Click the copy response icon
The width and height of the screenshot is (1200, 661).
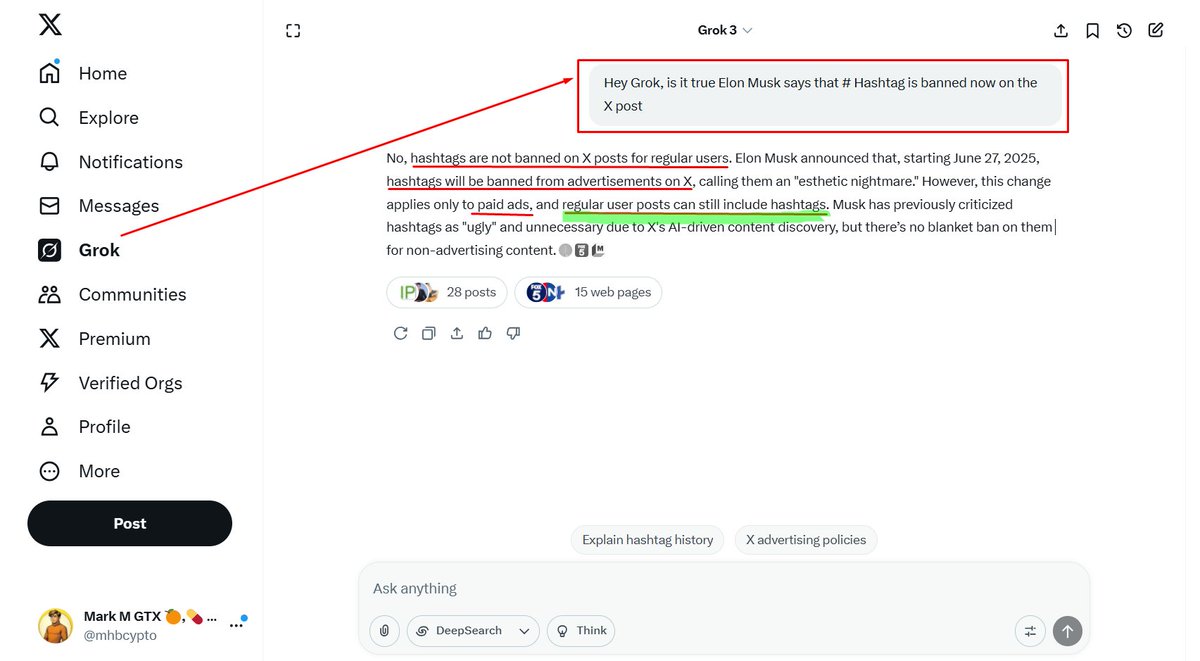click(x=428, y=333)
